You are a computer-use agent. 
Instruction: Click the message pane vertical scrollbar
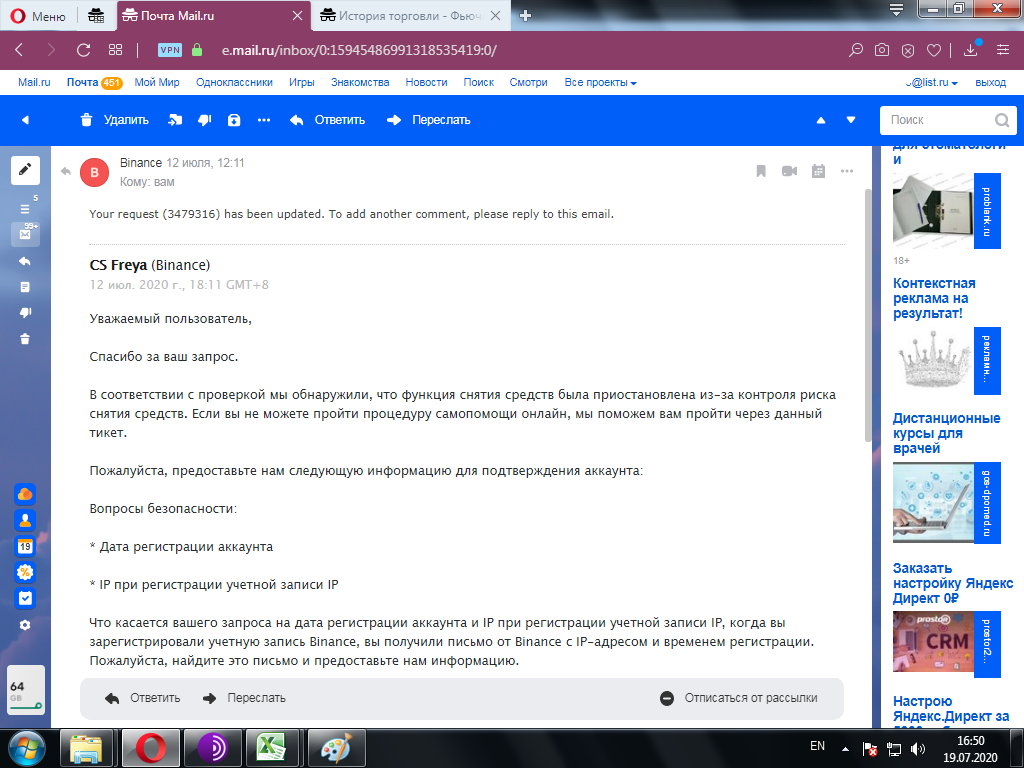868,315
